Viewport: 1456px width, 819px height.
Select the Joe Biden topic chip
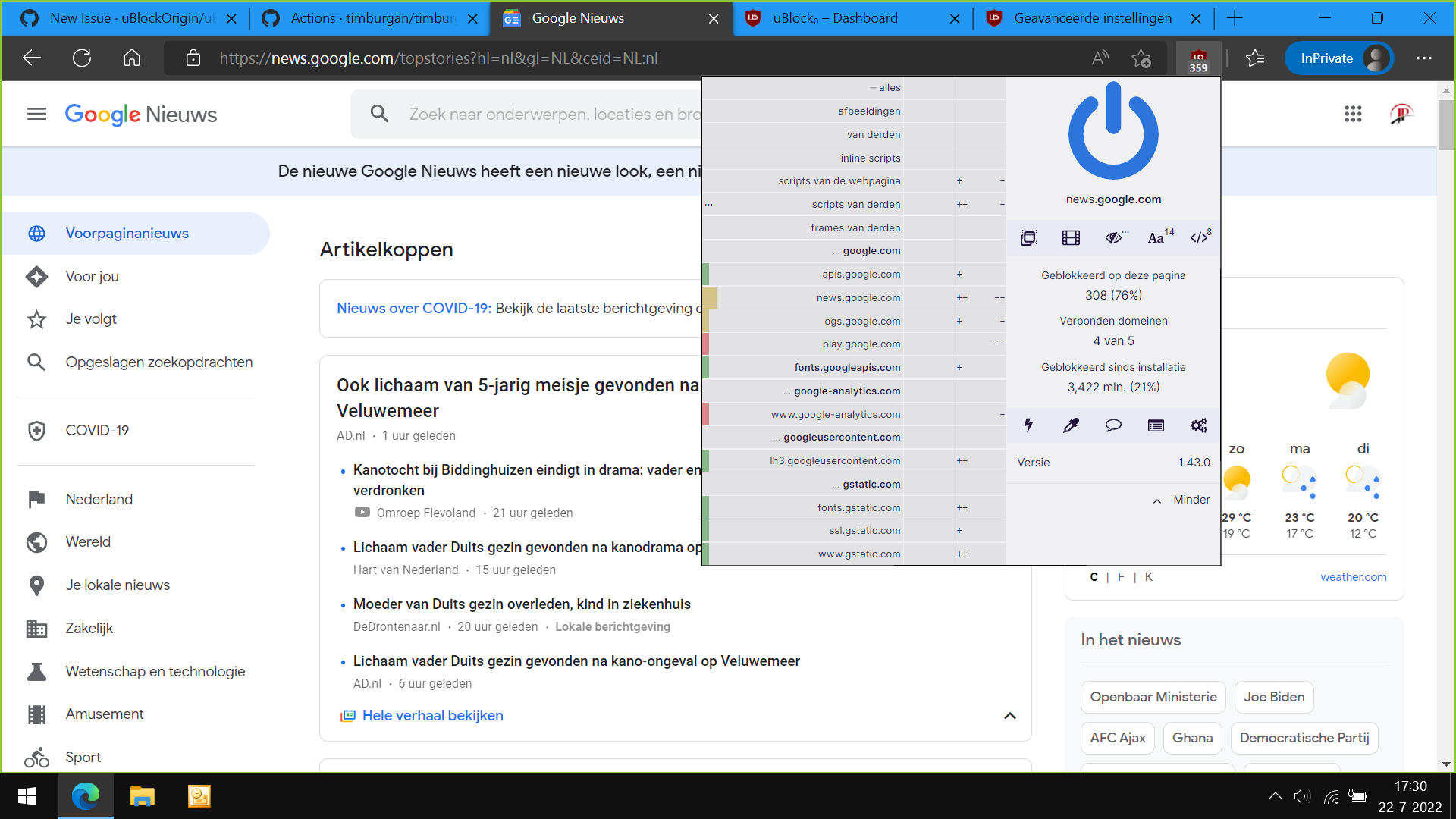coord(1273,697)
